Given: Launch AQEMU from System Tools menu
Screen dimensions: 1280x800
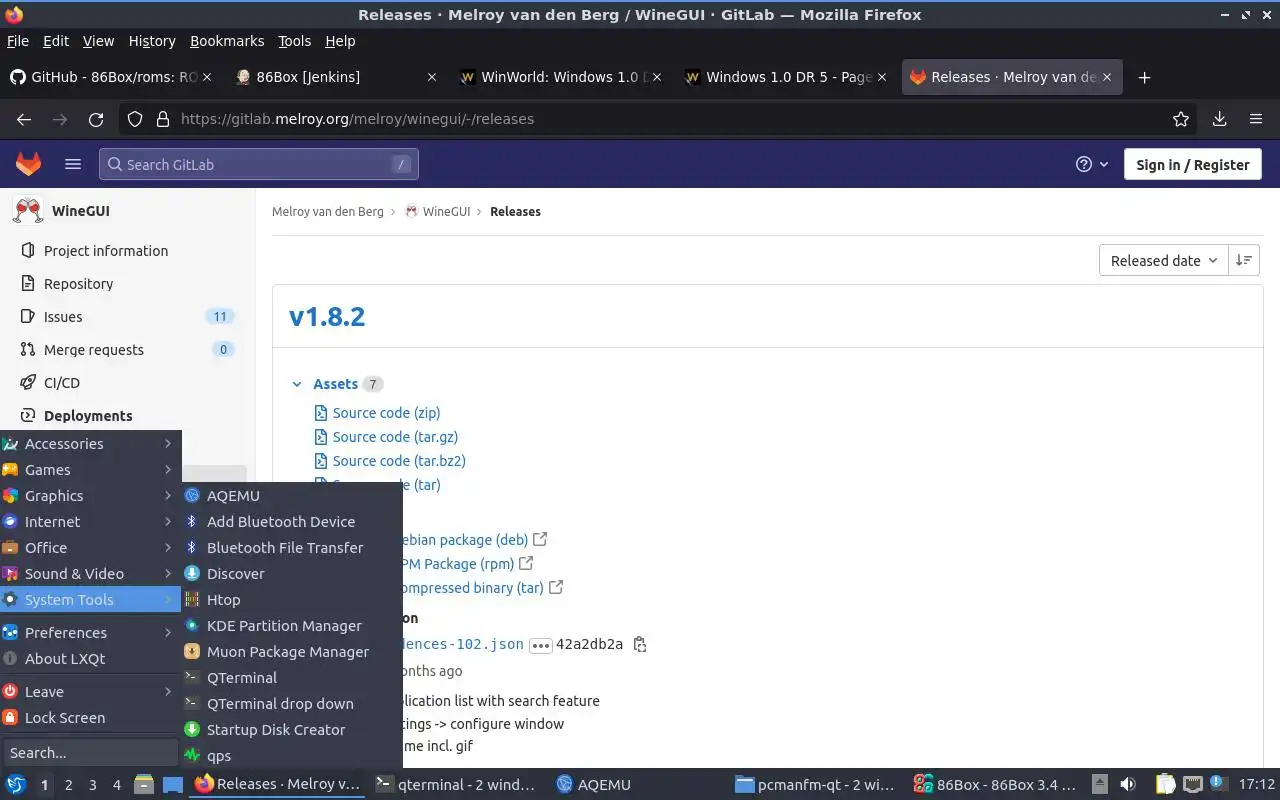Looking at the screenshot, I should [x=292, y=496].
